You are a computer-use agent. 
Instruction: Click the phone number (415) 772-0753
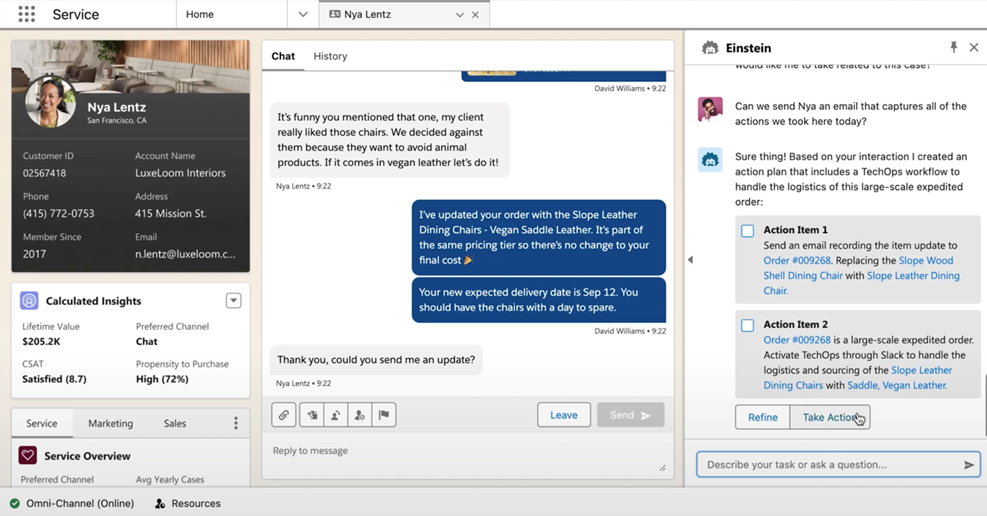point(59,213)
